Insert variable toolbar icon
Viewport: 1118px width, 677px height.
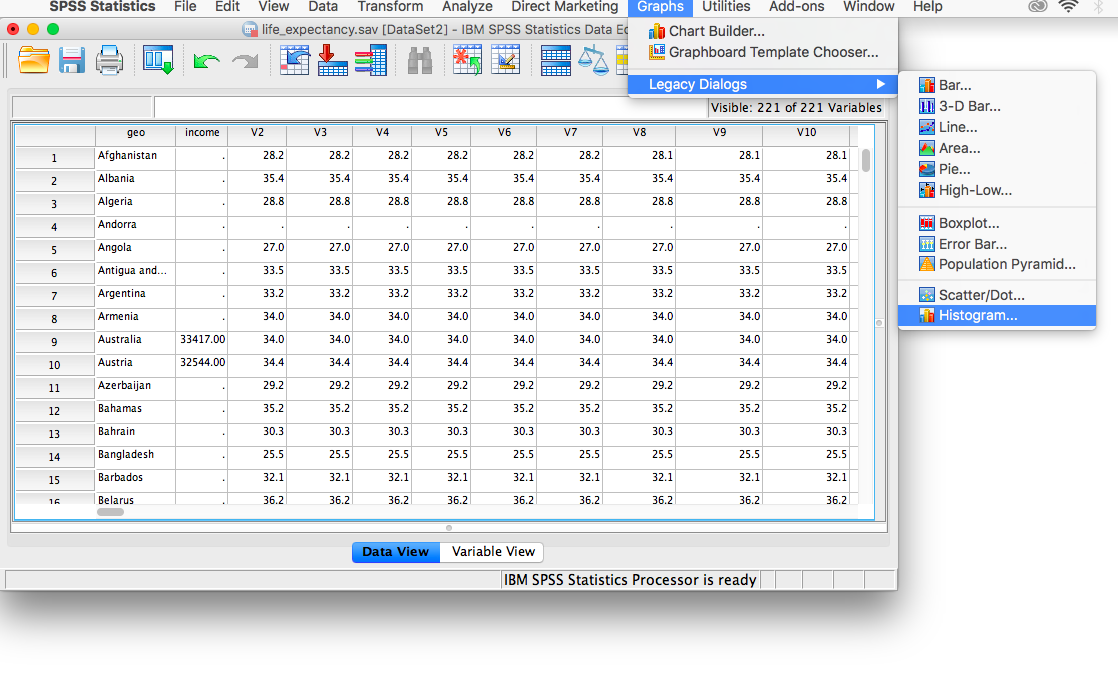506,60
